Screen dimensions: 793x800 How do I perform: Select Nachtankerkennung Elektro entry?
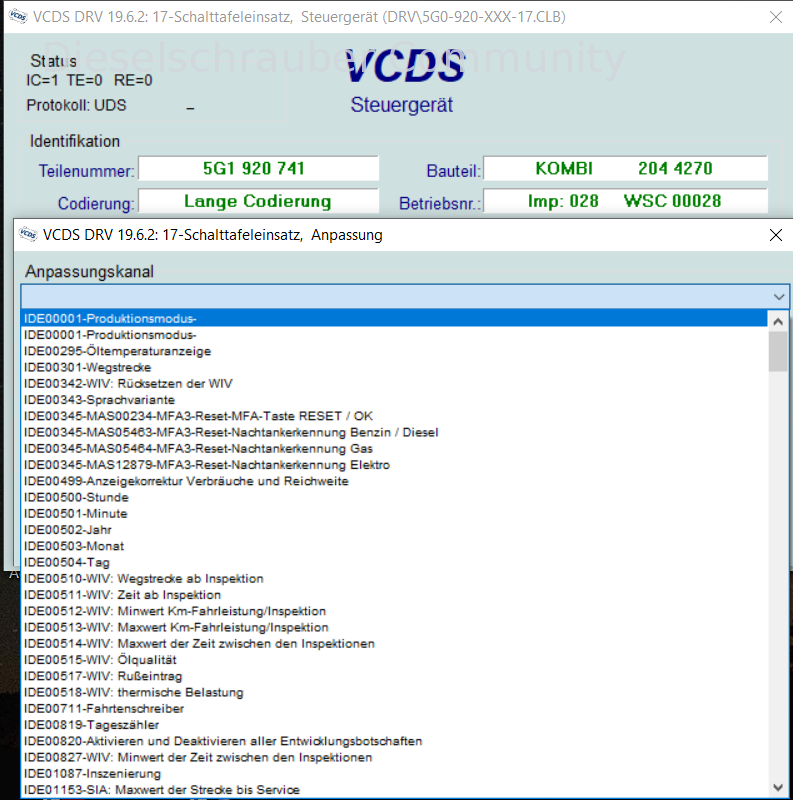point(394,465)
